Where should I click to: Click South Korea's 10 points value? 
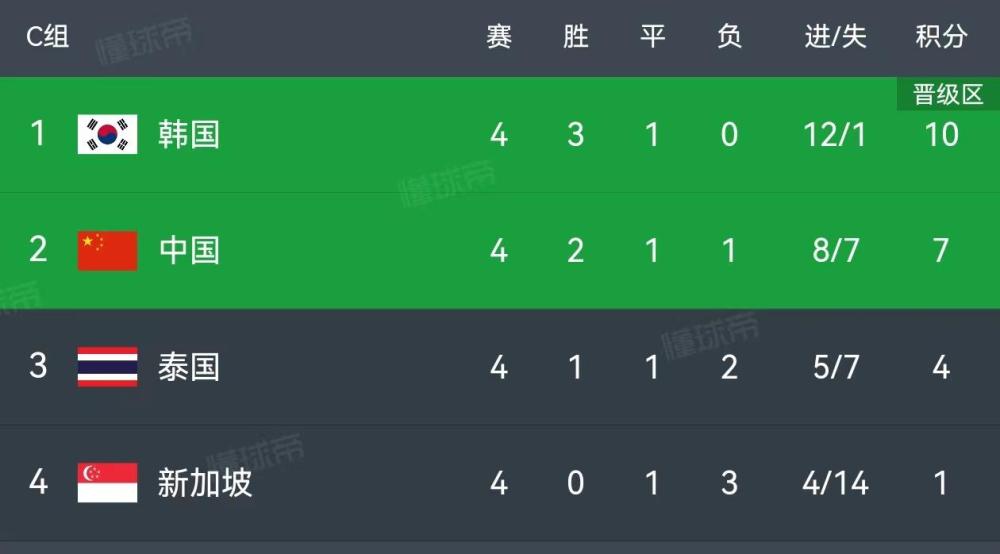tap(941, 135)
